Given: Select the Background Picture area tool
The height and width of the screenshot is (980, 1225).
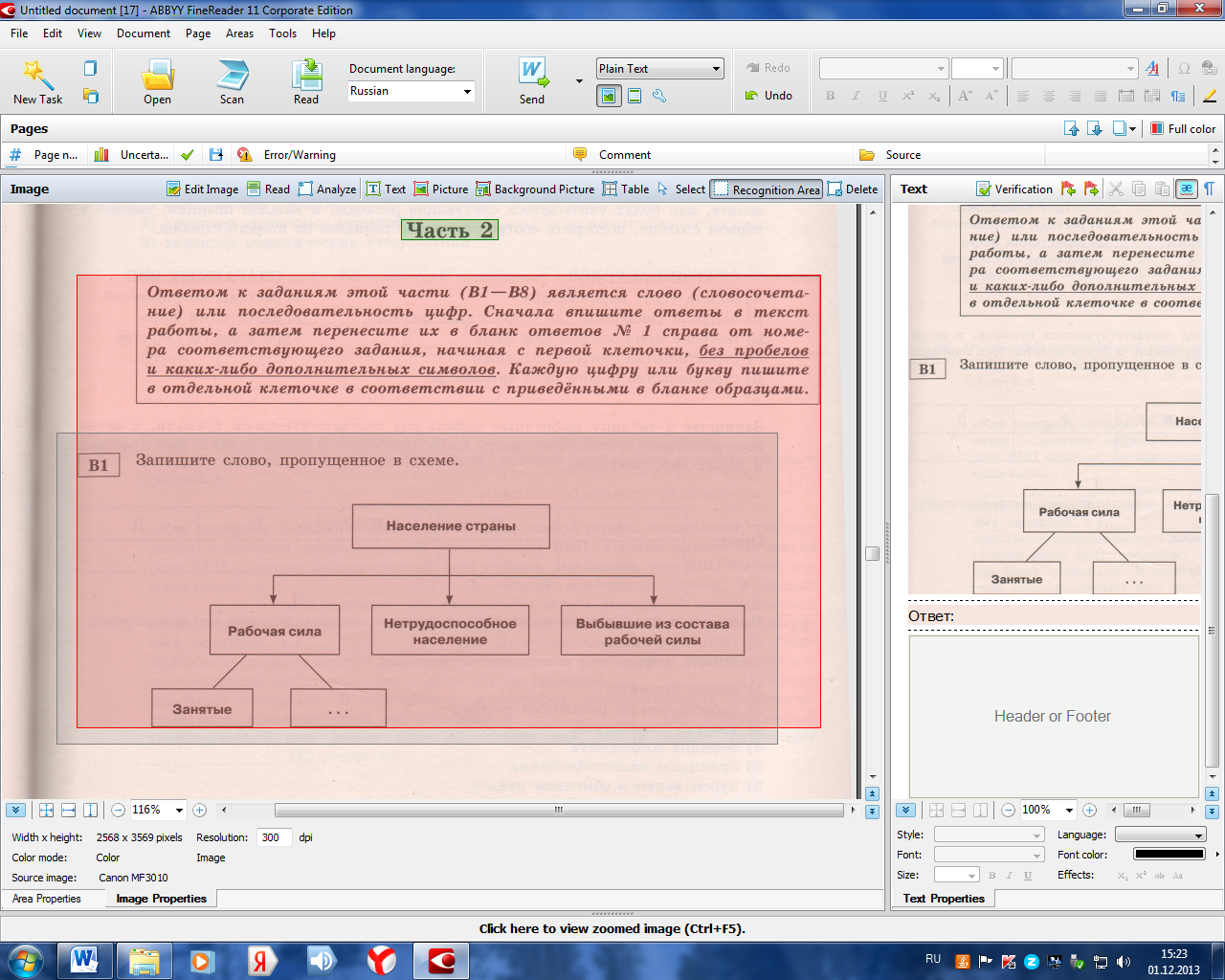Looking at the screenshot, I should pyautogui.click(x=536, y=189).
